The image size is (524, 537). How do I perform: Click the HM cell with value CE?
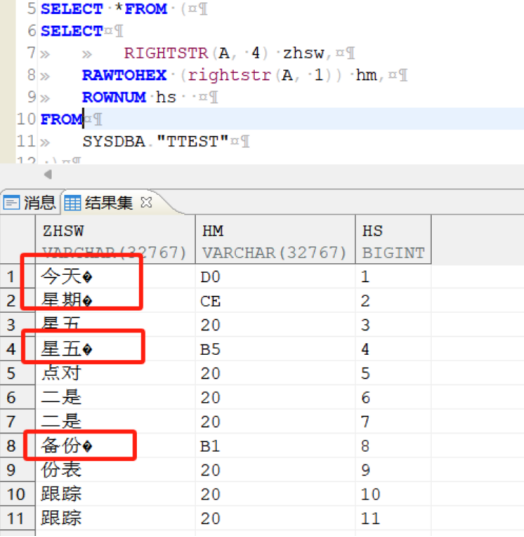coord(275,301)
